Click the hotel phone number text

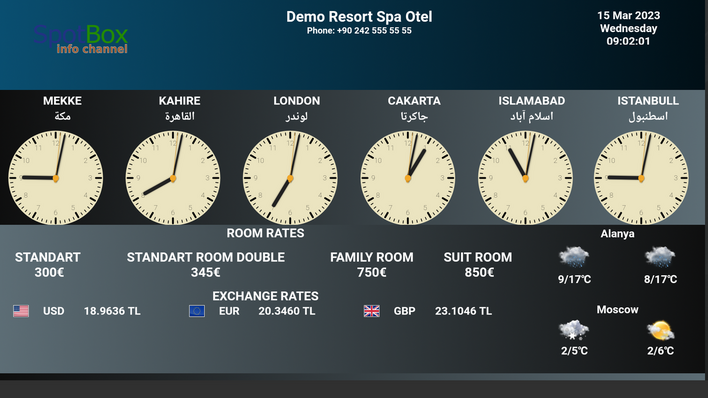[x=359, y=31]
